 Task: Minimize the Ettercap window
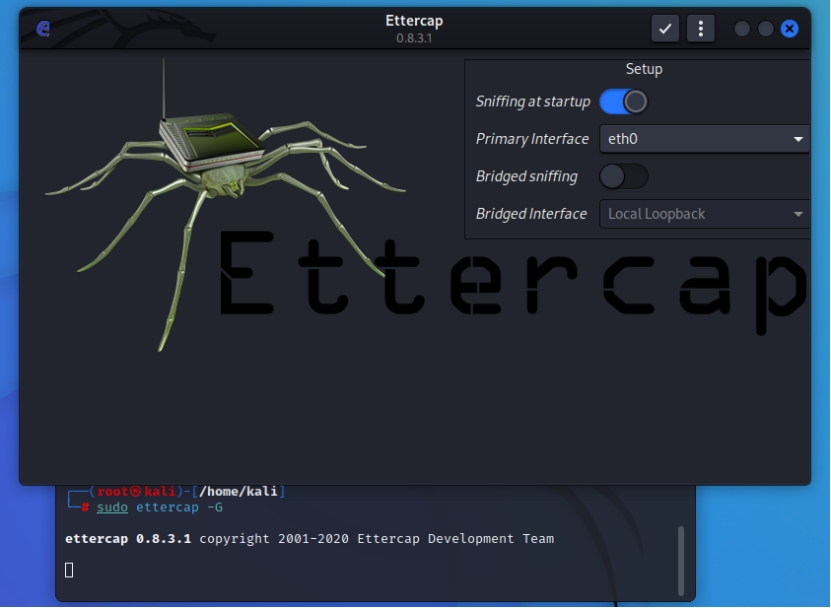point(742,28)
